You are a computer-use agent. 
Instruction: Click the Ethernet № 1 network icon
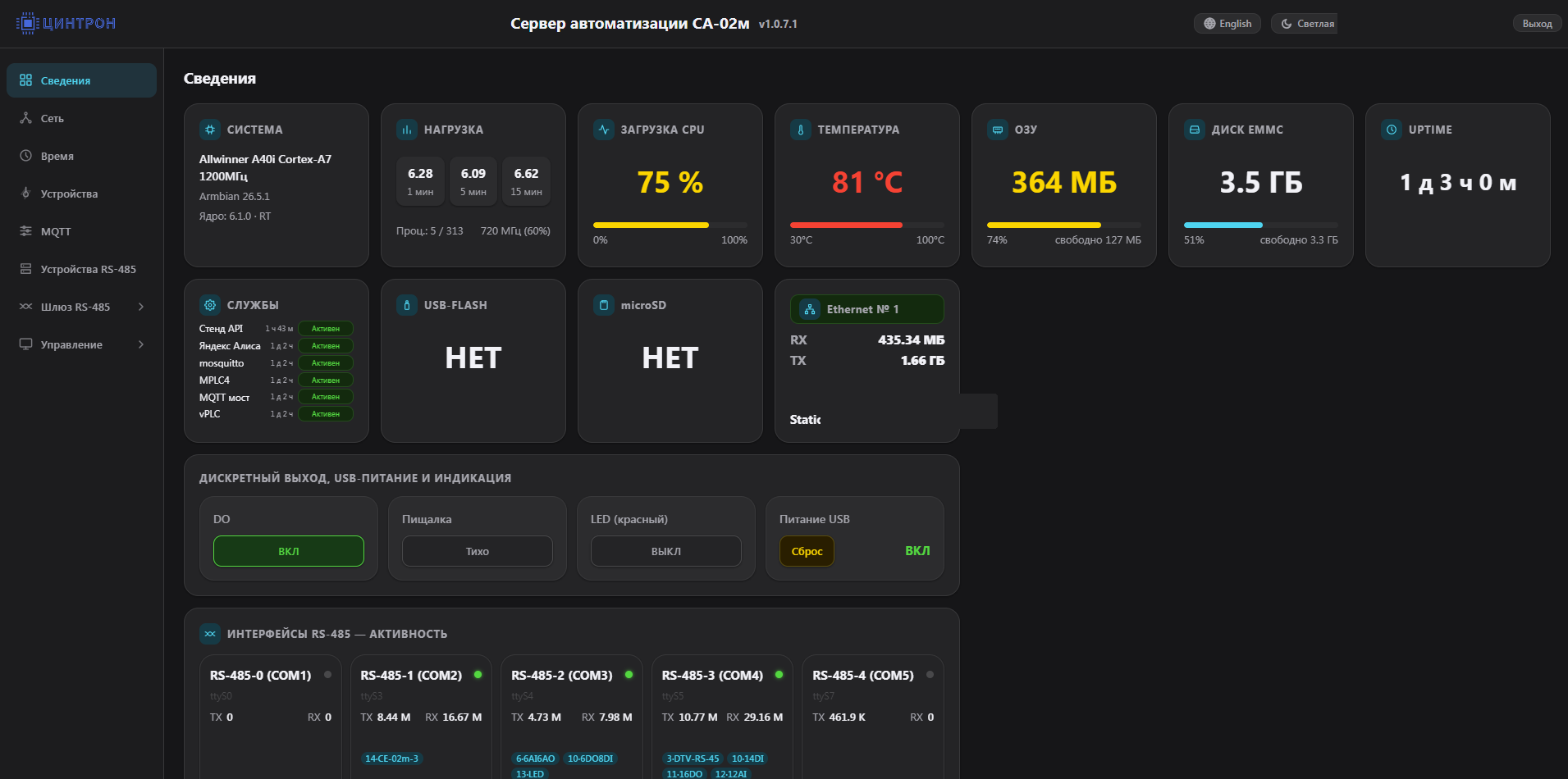(810, 309)
